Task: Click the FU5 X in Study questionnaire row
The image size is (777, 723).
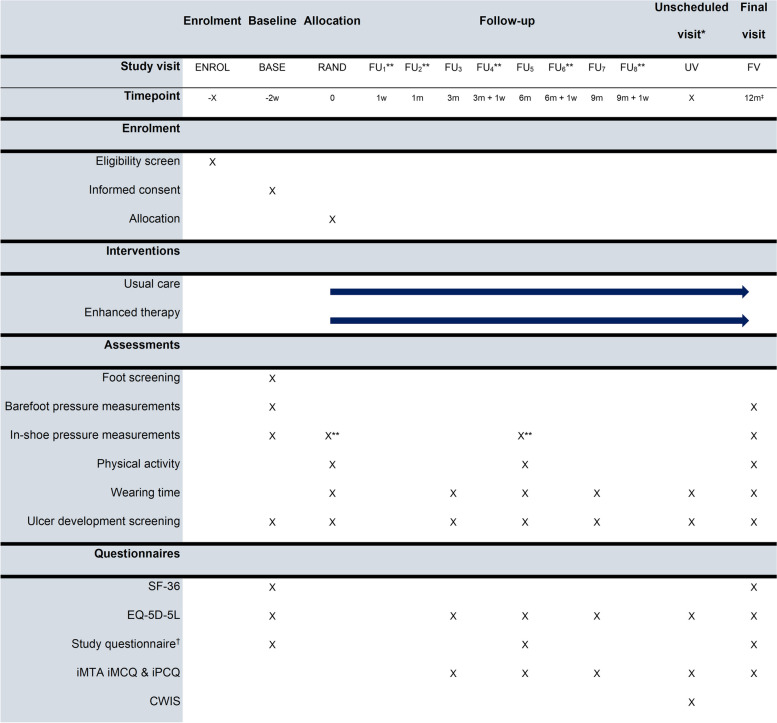Action: tap(525, 645)
